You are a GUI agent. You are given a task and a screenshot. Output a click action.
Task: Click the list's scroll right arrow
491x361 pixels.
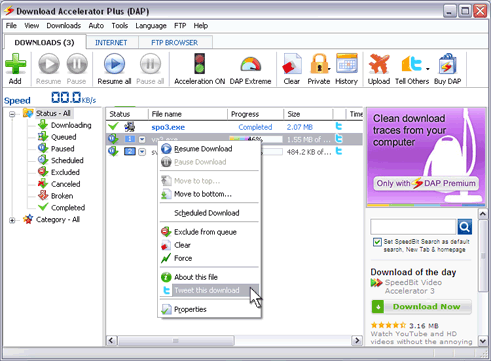357,341
